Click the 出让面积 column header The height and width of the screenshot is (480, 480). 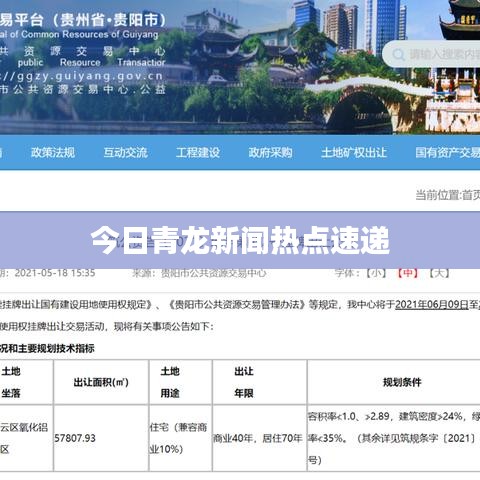(101, 382)
